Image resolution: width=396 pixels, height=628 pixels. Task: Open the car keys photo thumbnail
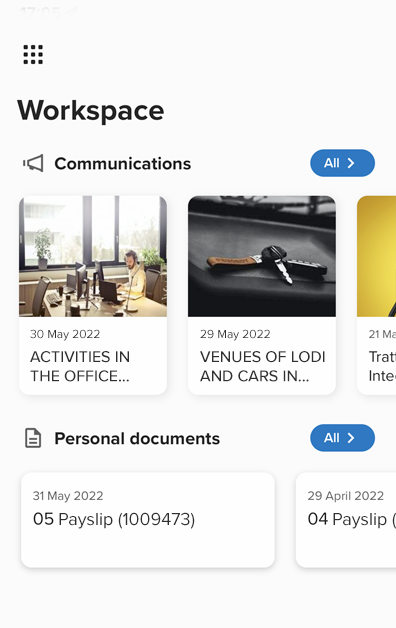[262, 256]
